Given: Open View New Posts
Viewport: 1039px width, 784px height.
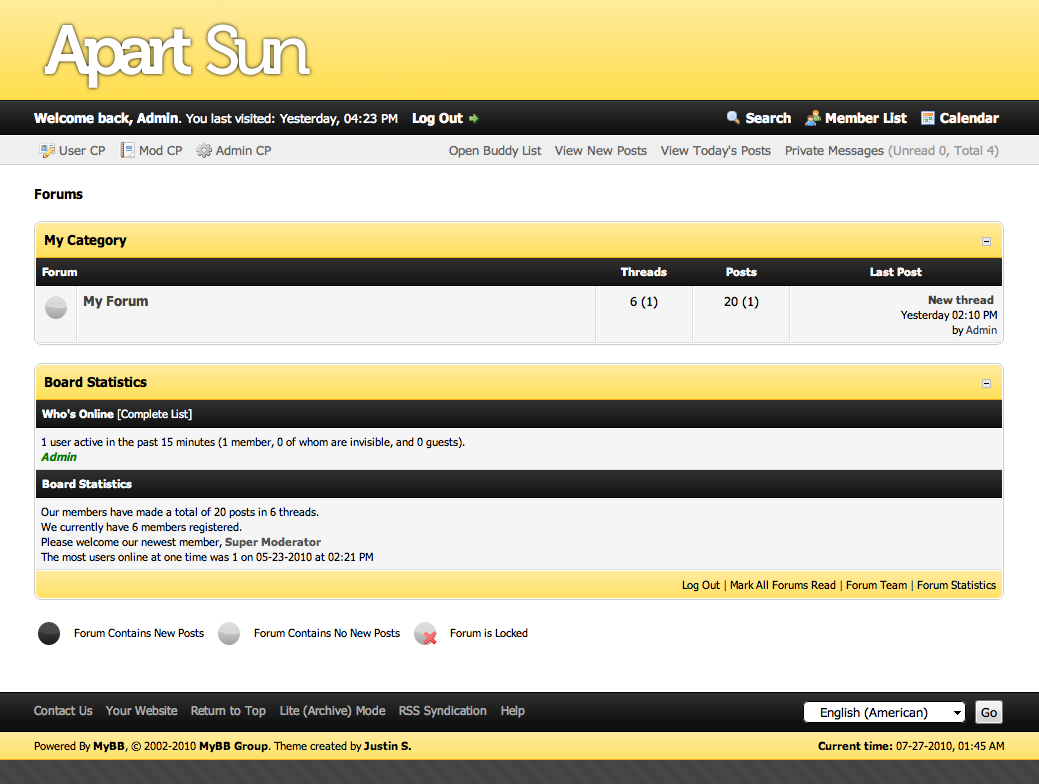Looking at the screenshot, I should (x=600, y=151).
